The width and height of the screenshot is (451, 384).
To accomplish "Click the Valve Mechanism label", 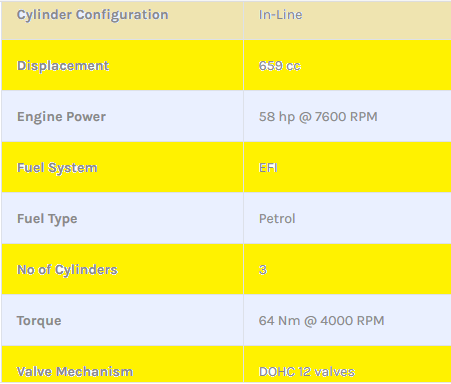I will pos(75,371).
